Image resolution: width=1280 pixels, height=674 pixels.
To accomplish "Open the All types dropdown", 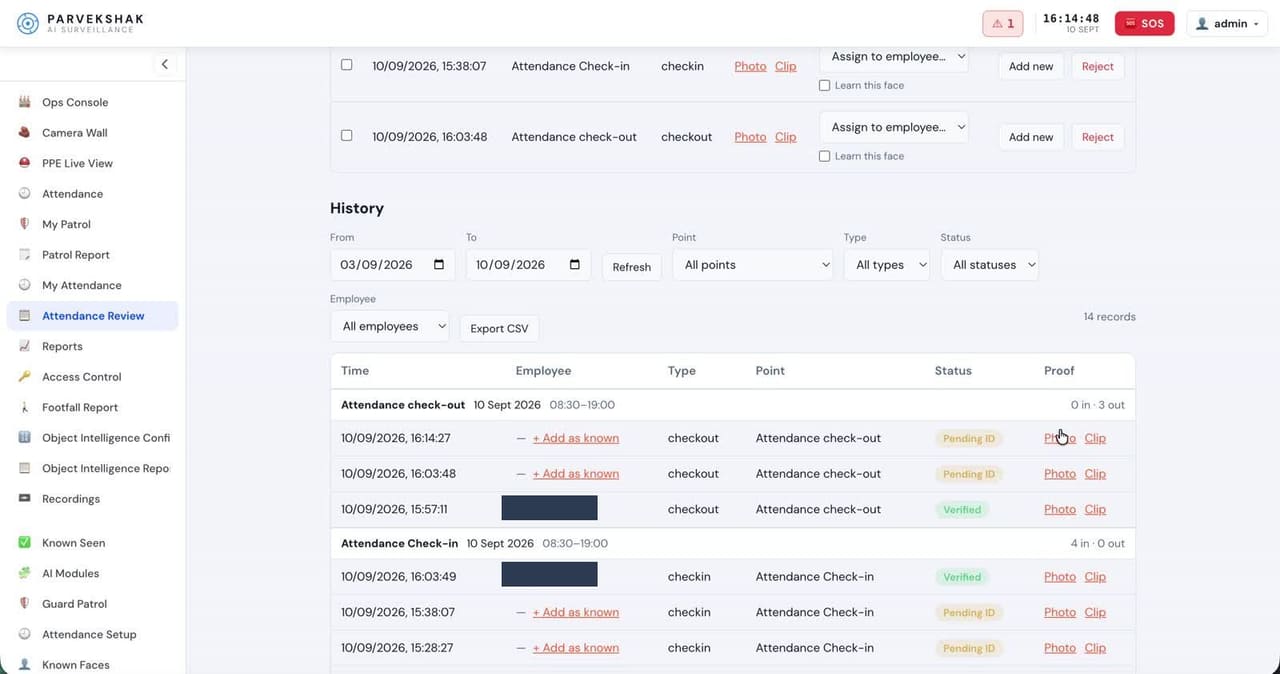I will [x=887, y=265].
